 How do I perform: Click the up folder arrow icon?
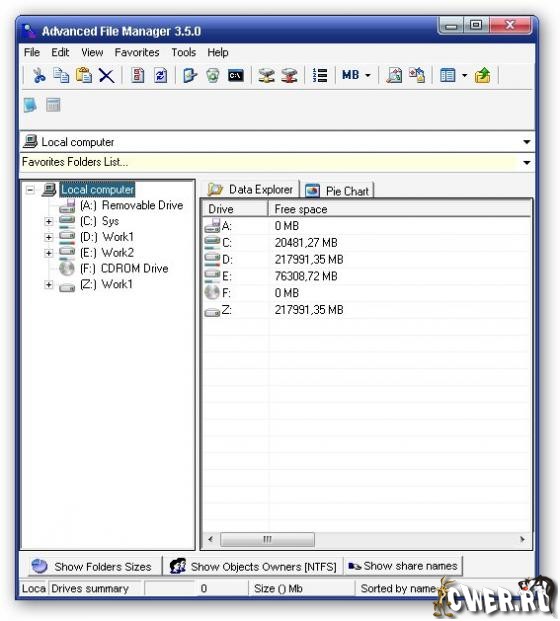tap(482, 75)
